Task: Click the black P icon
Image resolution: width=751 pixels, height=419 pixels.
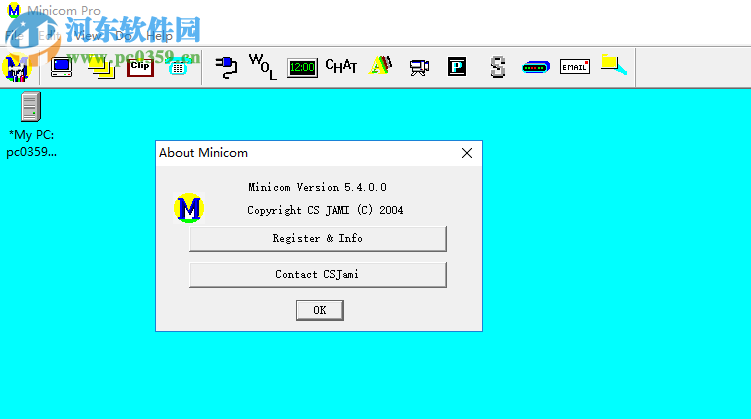Action: pos(457,67)
